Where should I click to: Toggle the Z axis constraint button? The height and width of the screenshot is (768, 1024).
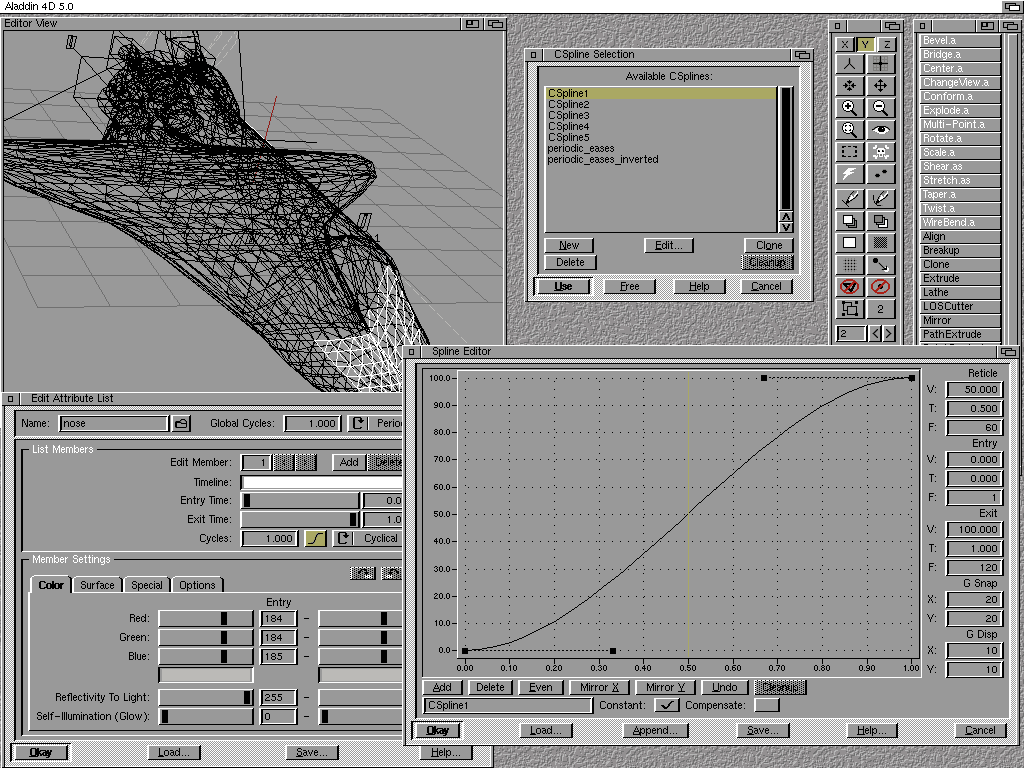pyautogui.click(x=887, y=44)
